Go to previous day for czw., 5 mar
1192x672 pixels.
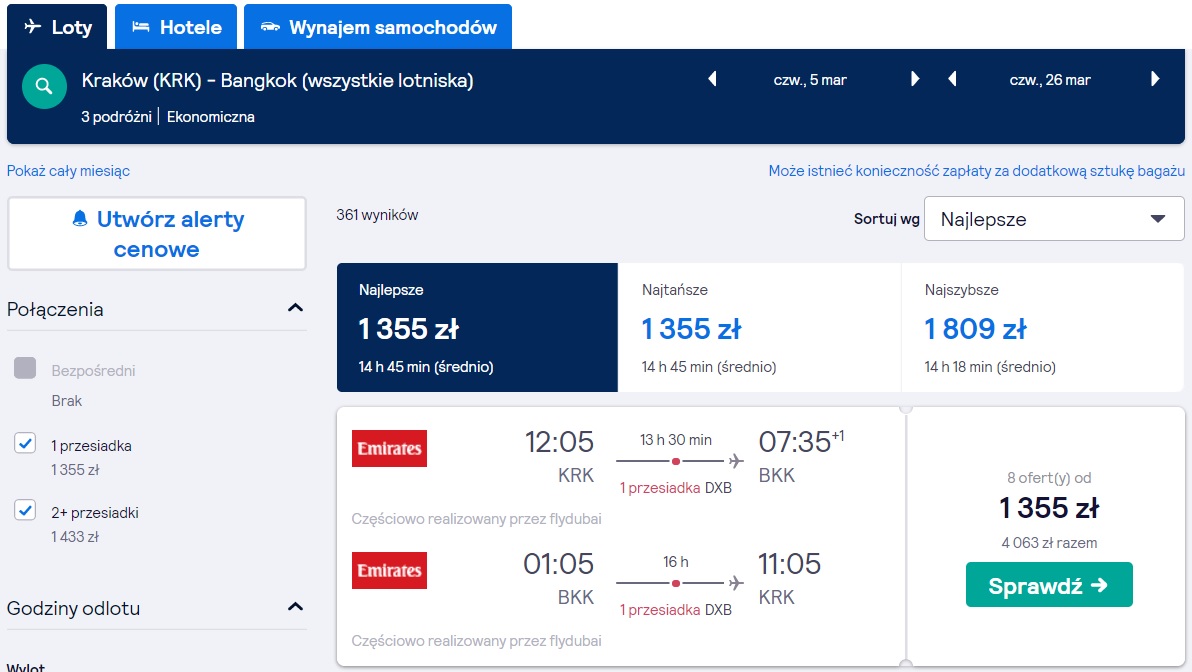(712, 79)
